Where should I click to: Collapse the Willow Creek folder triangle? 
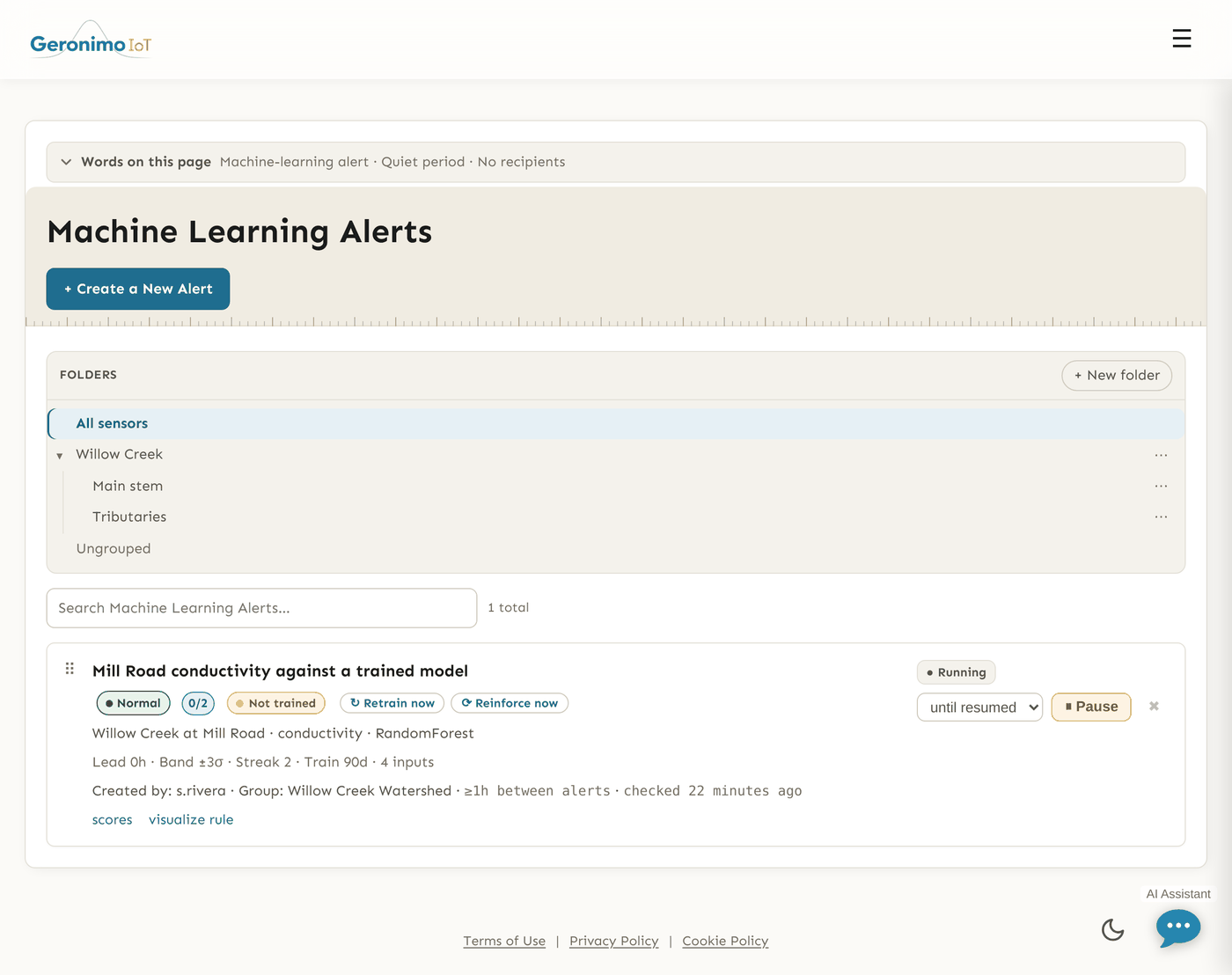(x=60, y=456)
